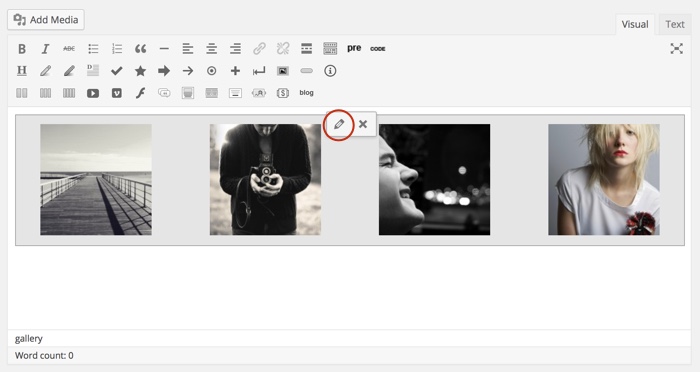
Task: Insert Read More tag
Action: pyautogui.click(x=306, y=49)
